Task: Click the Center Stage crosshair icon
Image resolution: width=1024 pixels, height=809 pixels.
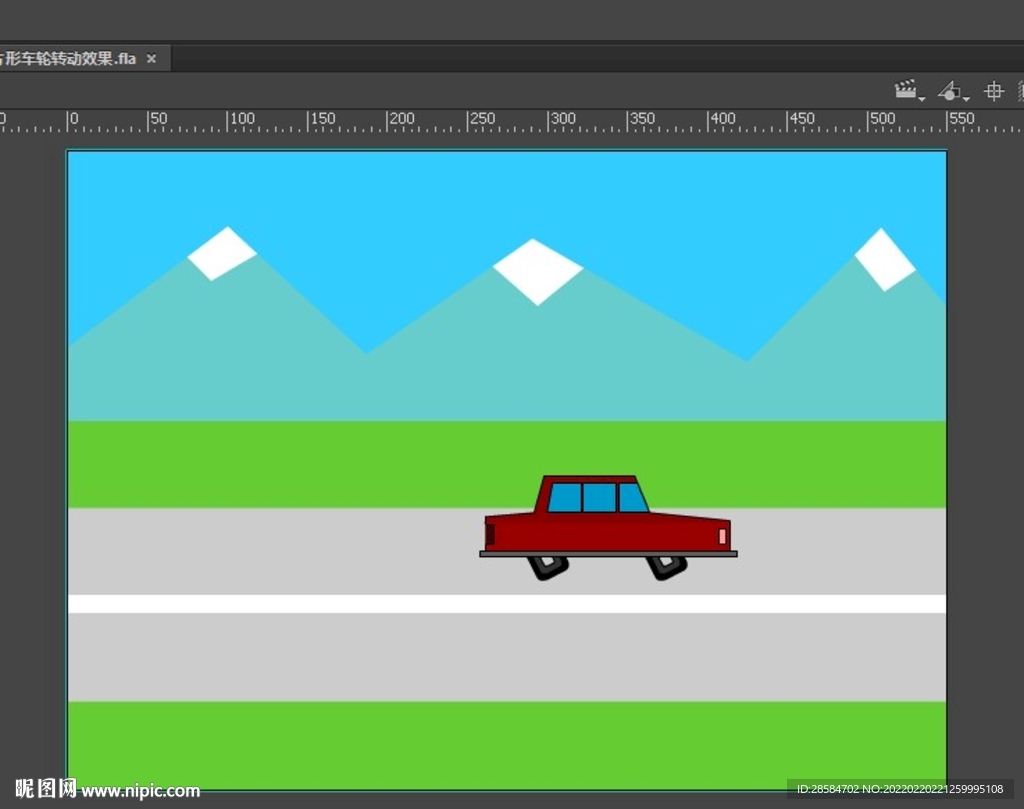Action: (993, 91)
